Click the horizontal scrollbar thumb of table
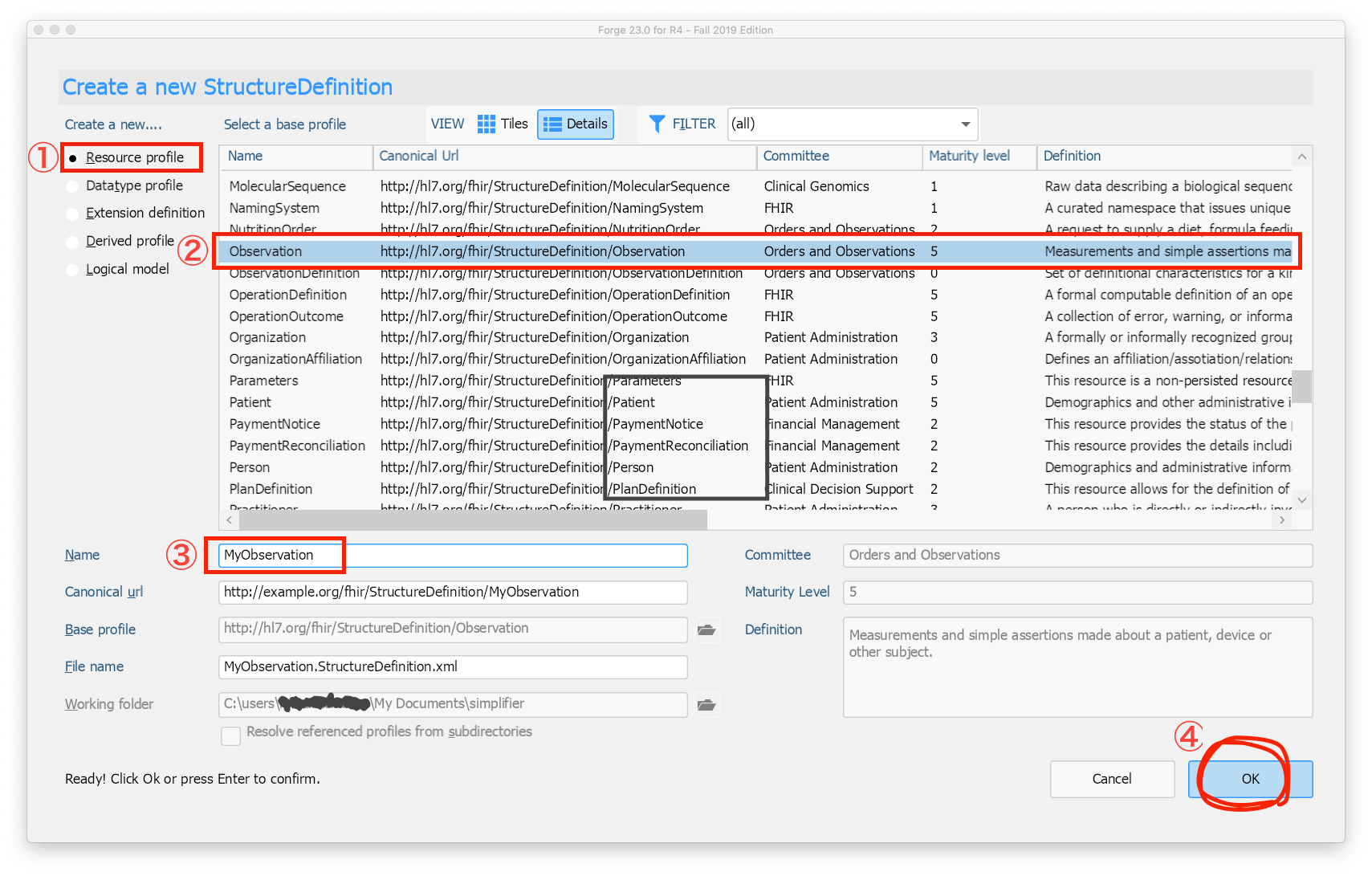 [x=472, y=519]
